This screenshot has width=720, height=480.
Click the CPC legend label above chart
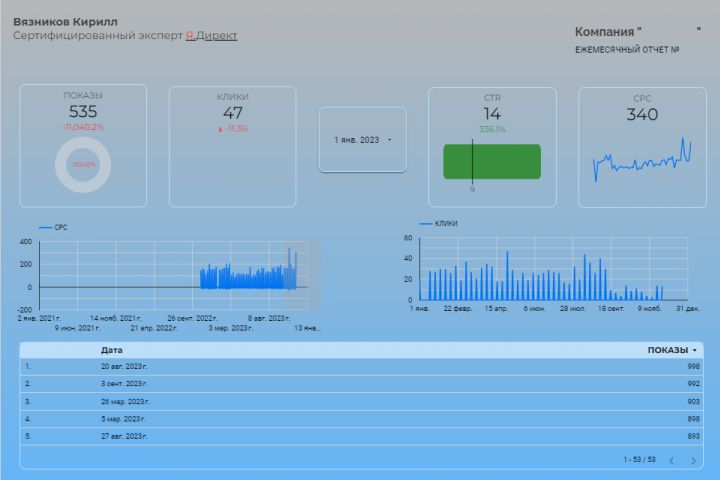[x=61, y=227]
